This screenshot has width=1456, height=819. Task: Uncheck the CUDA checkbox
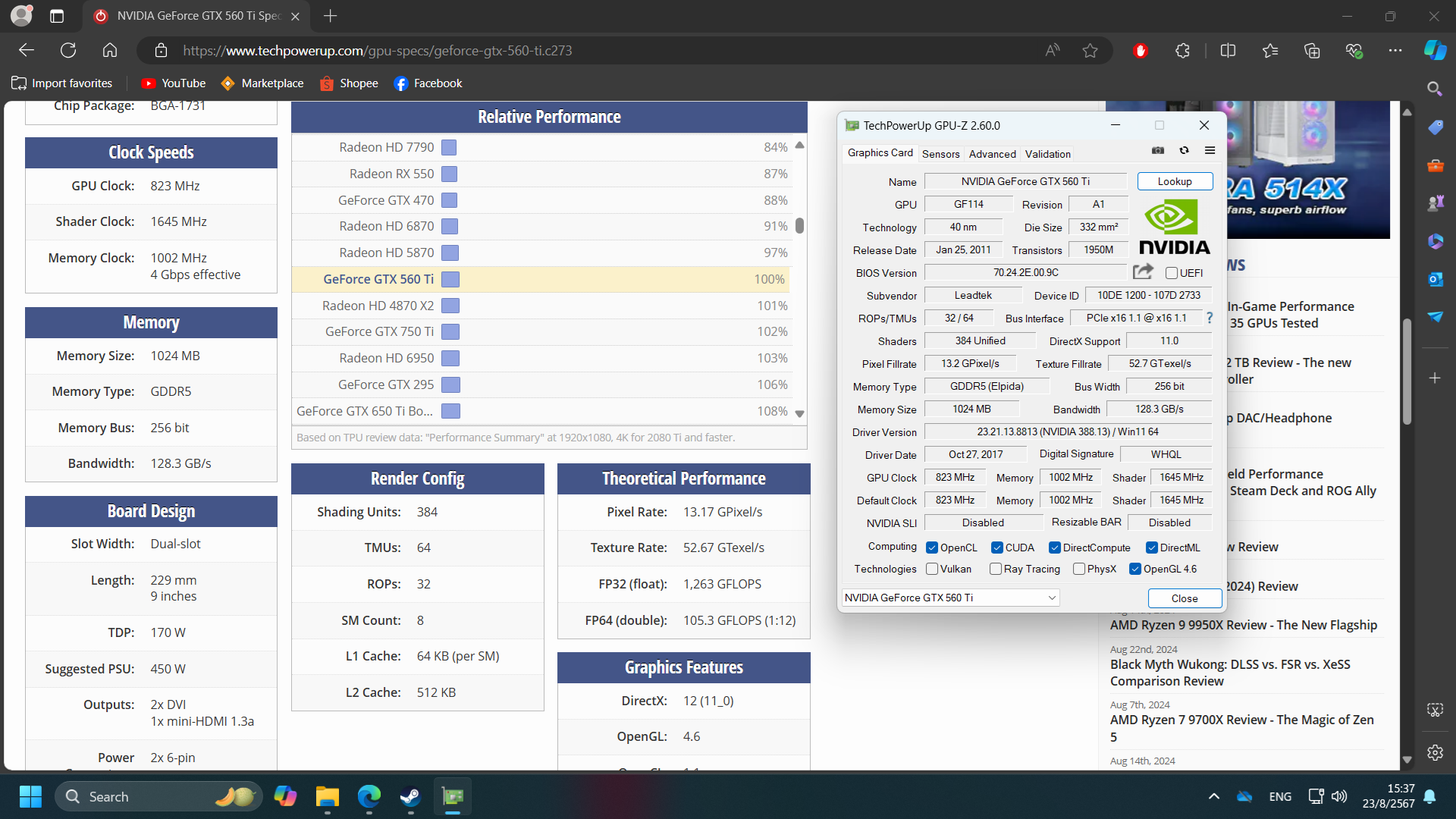(x=997, y=548)
